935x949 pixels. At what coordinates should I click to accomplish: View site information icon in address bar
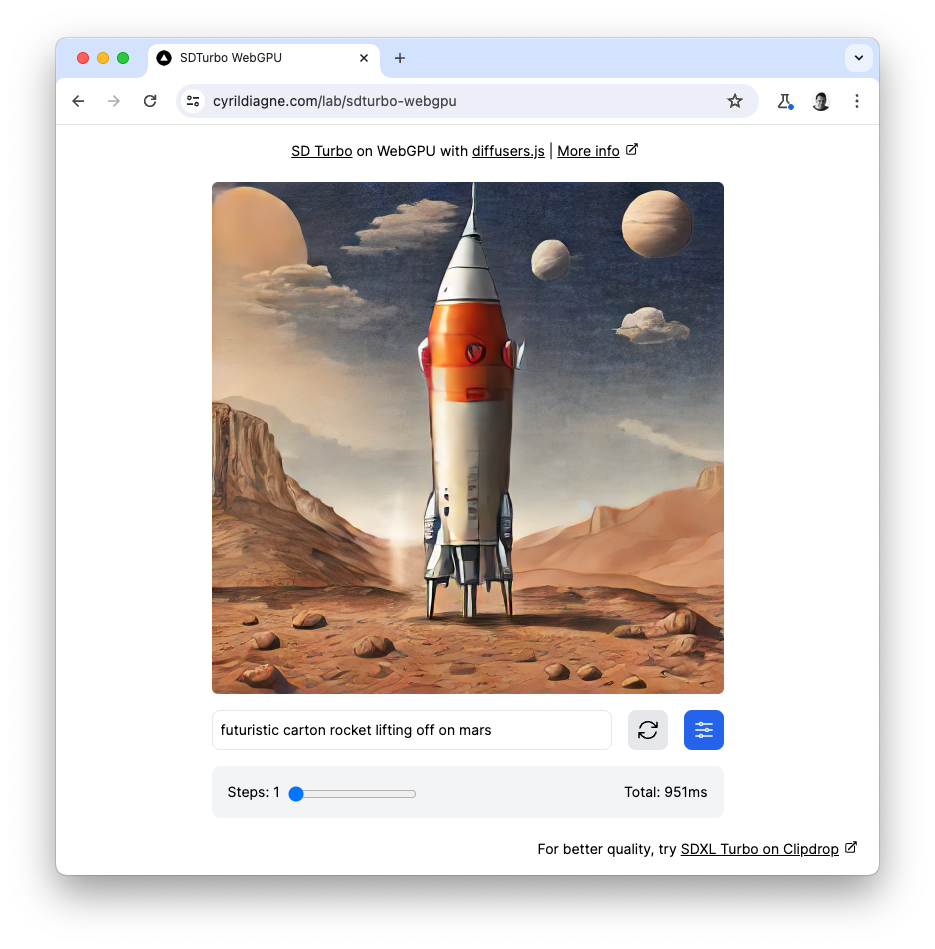[193, 101]
